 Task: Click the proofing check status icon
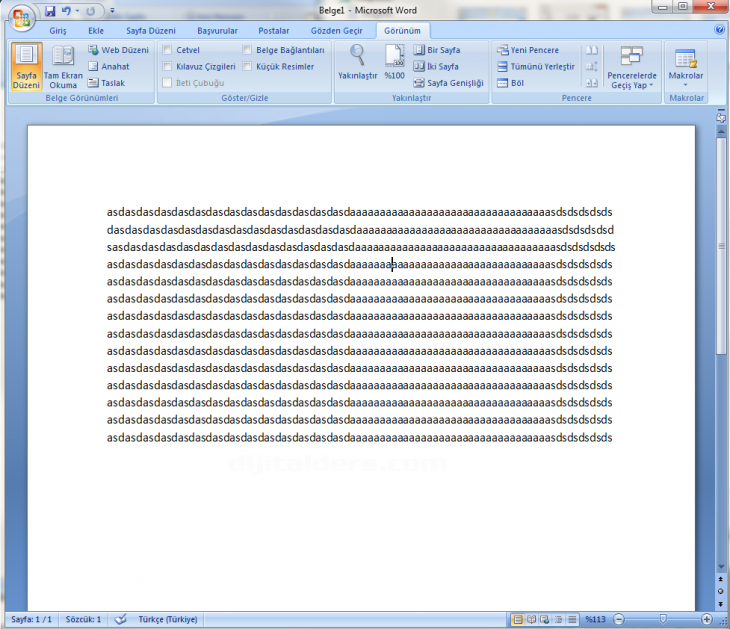[121, 619]
